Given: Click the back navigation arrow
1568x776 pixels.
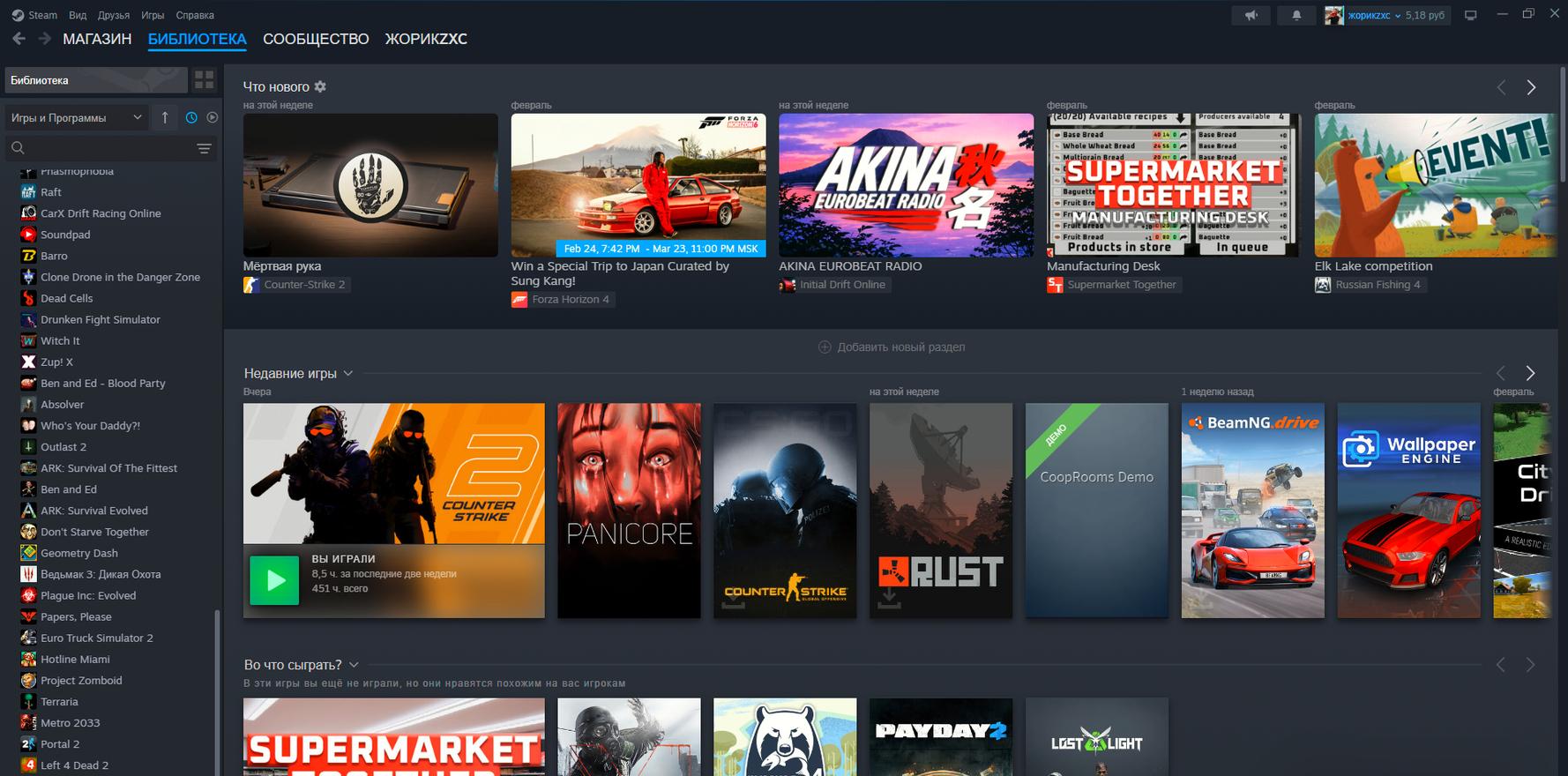Looking at the screenshot, I should click(19, 39).
